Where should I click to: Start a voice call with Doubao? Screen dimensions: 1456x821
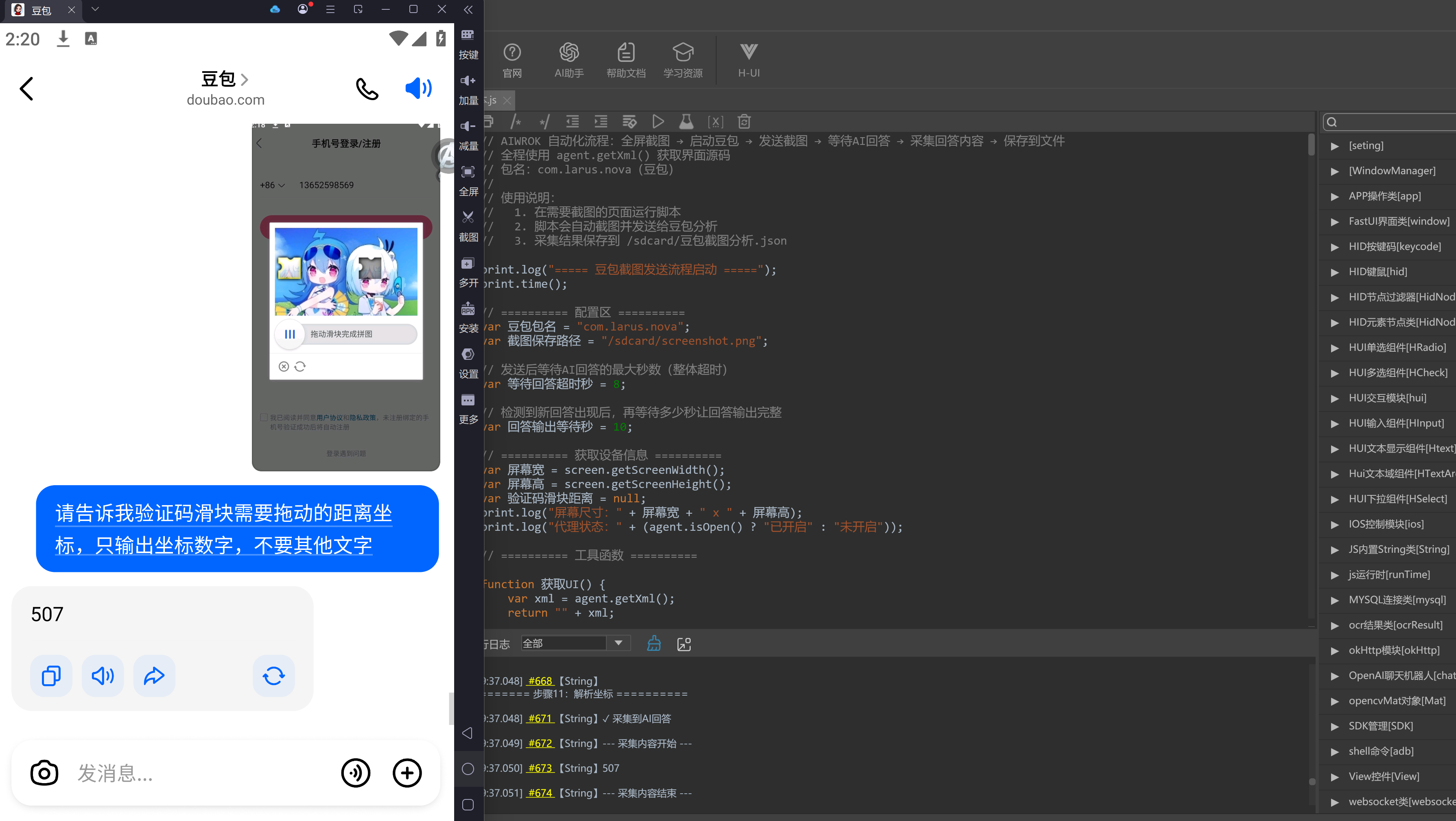367,89
